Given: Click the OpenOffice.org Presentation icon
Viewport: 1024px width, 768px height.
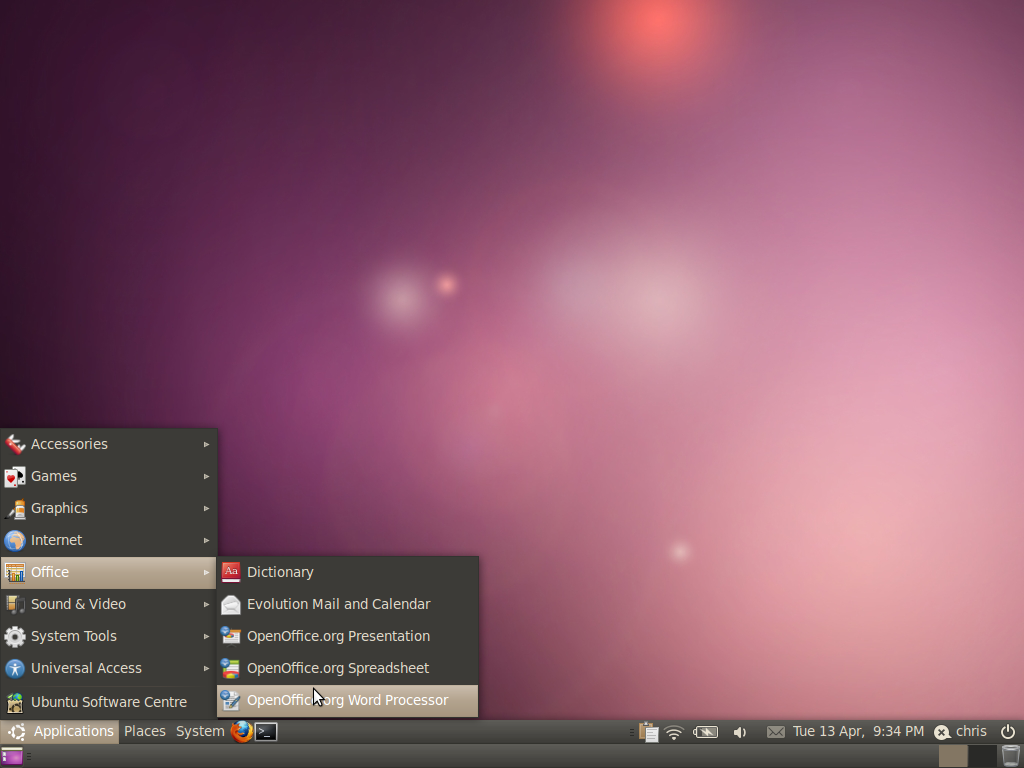Looking at the screenshot, I should point(231,636).
